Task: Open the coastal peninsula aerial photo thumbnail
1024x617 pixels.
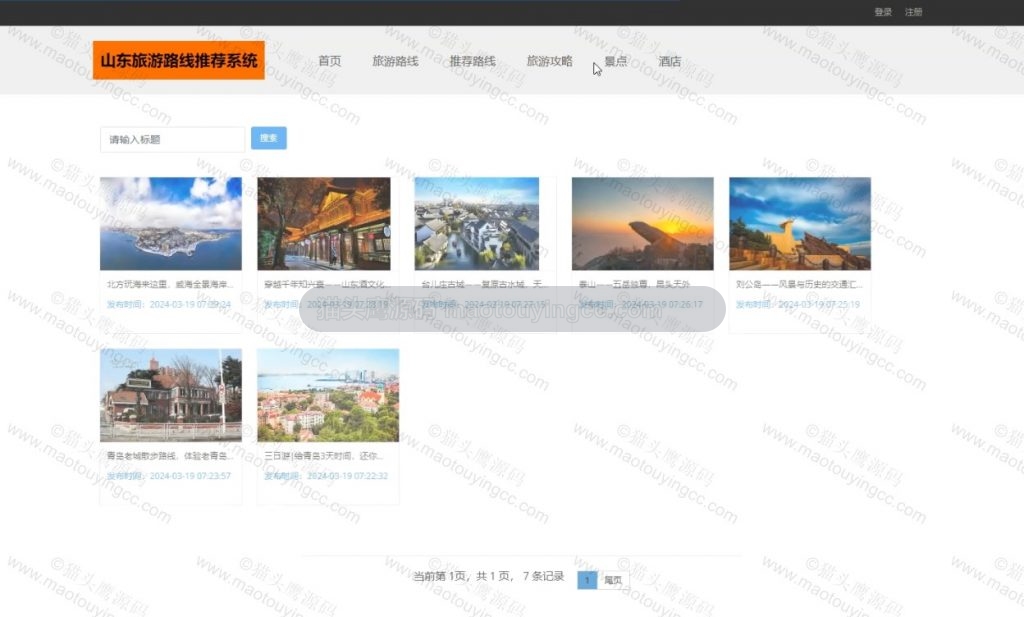Action: click(170, 223)
